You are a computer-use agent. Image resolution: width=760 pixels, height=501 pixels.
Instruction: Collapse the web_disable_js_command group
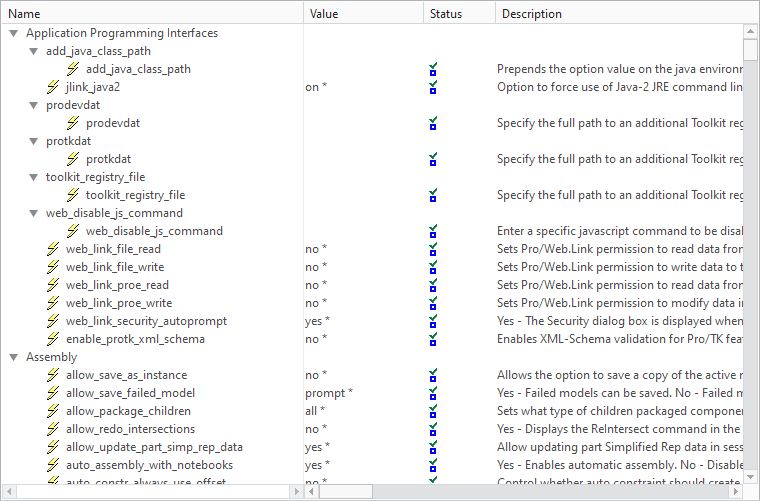[33, 213]
